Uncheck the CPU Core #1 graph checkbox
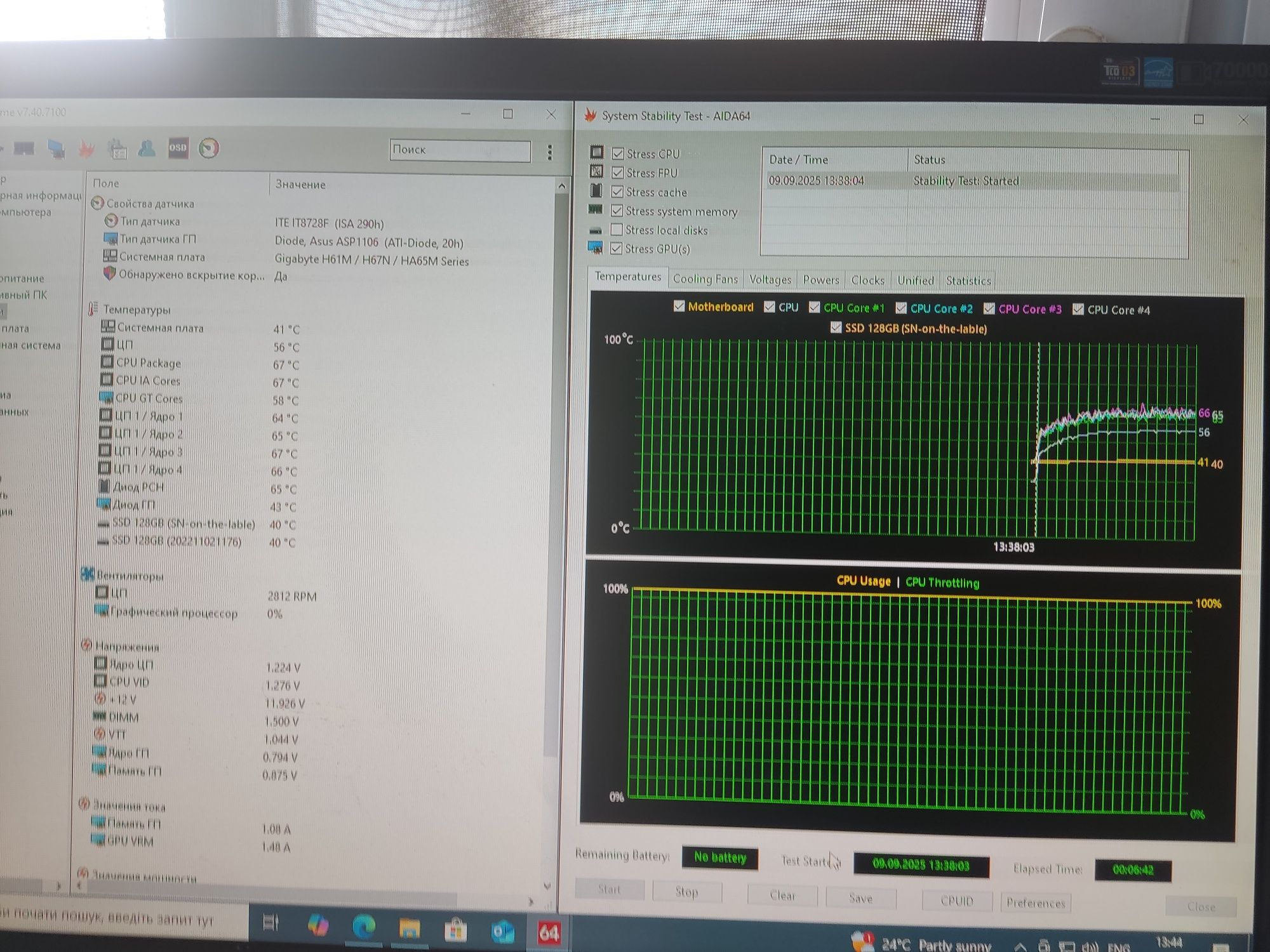1270x952 pixels. pyautogui.click(x=814, y=307)
